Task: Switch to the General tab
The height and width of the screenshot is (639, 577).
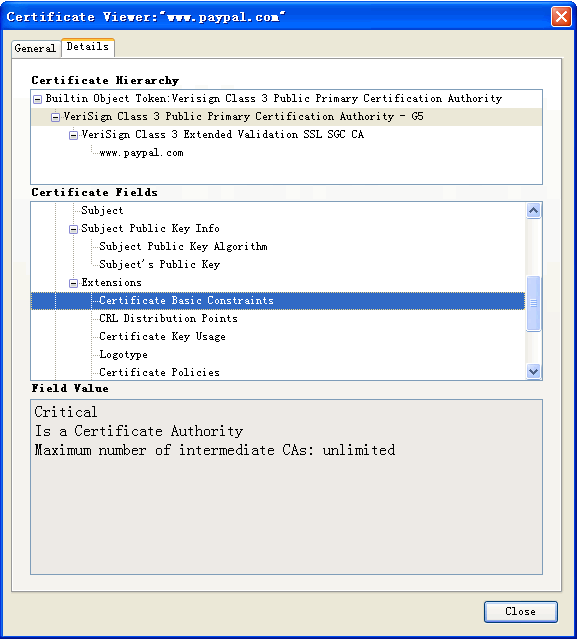Action: 35,48
